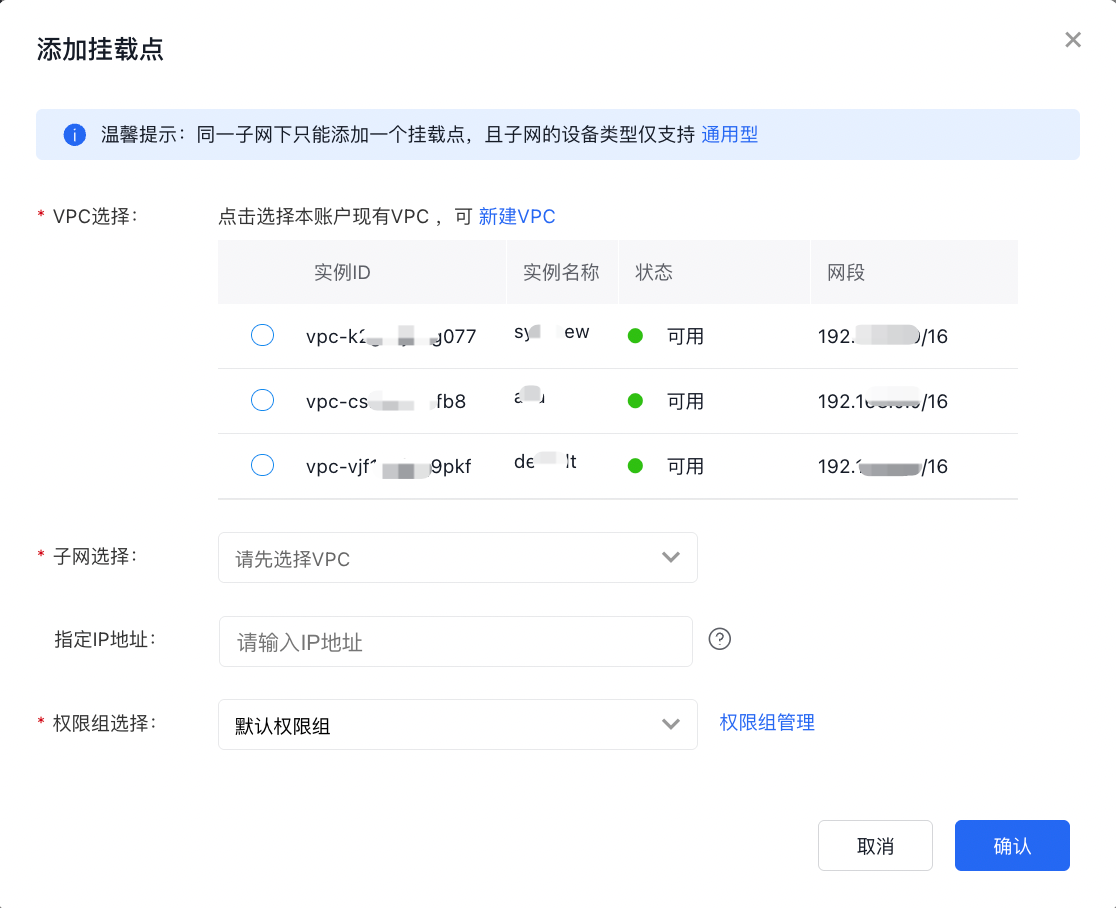Open the 权限组管理 link

point(767,722)
